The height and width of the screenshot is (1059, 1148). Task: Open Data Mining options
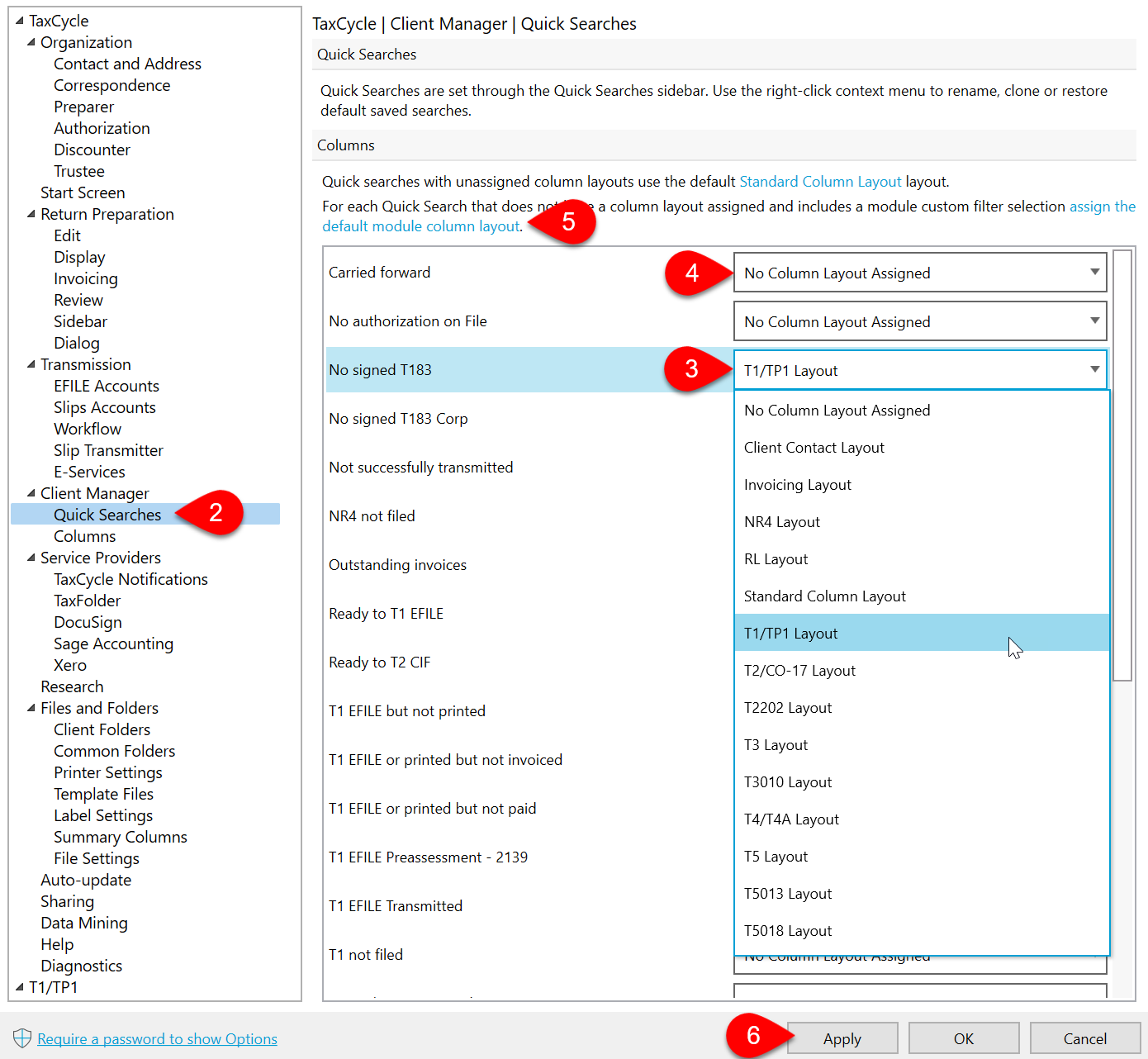[x=84, y=923]
